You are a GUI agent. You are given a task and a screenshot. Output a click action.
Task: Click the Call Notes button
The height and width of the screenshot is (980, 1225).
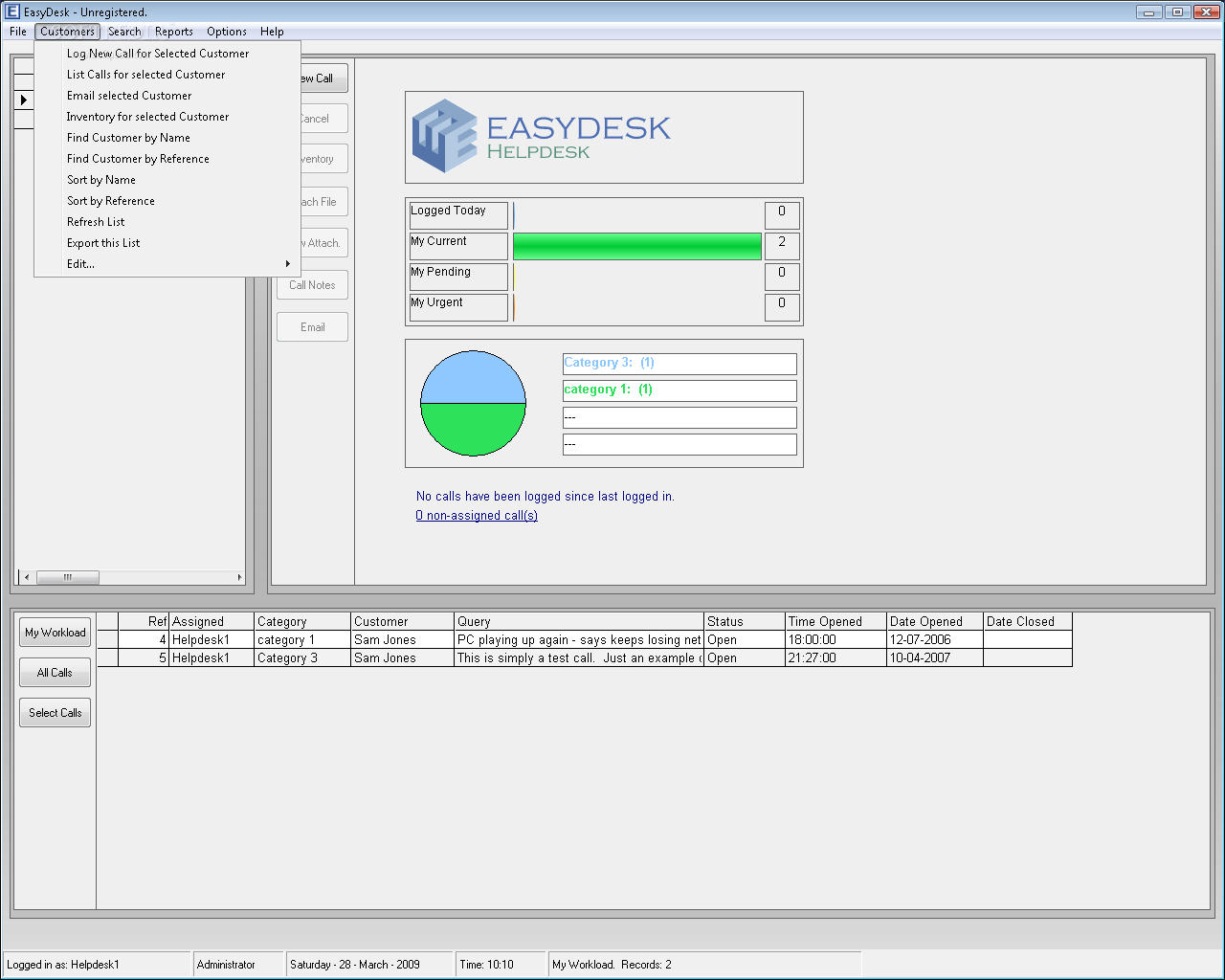[x=312, y=285]
